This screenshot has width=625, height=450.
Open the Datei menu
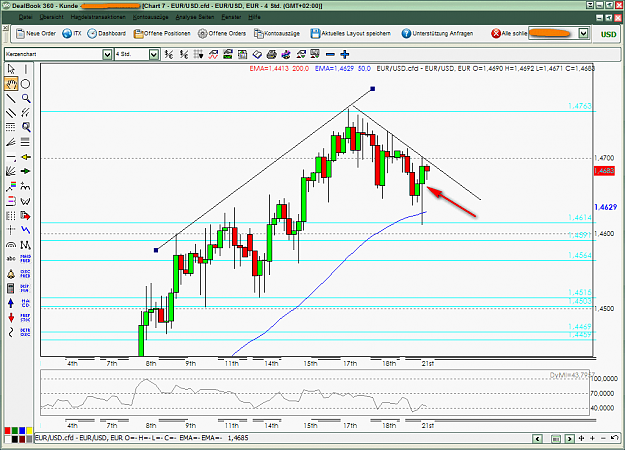[26, 17]
